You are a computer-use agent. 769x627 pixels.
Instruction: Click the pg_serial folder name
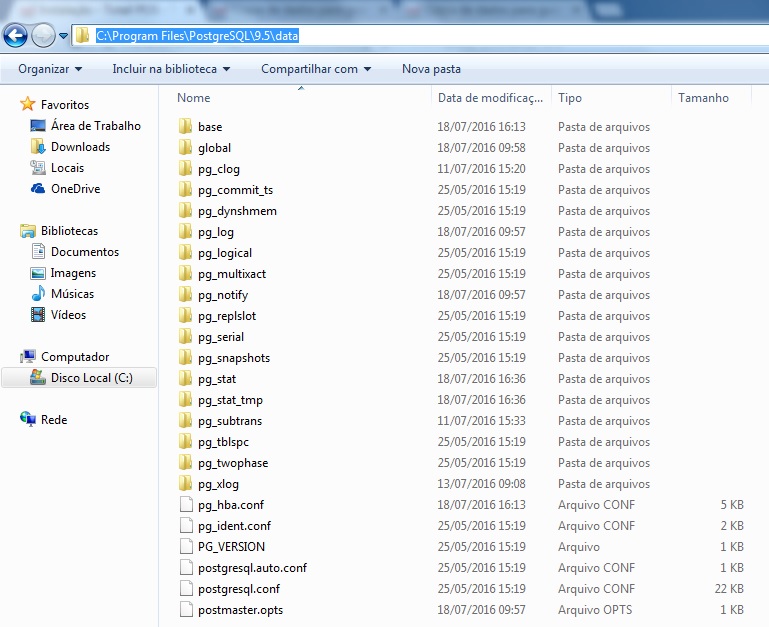pos(221,337)
